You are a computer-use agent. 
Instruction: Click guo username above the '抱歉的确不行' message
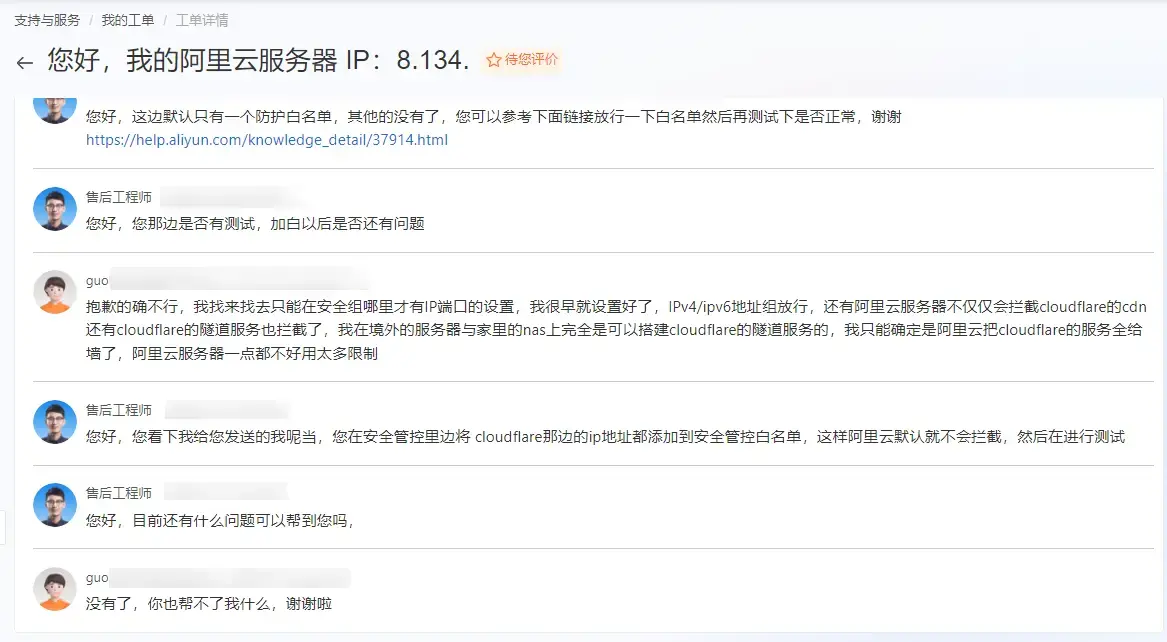(x=97, y=280)
